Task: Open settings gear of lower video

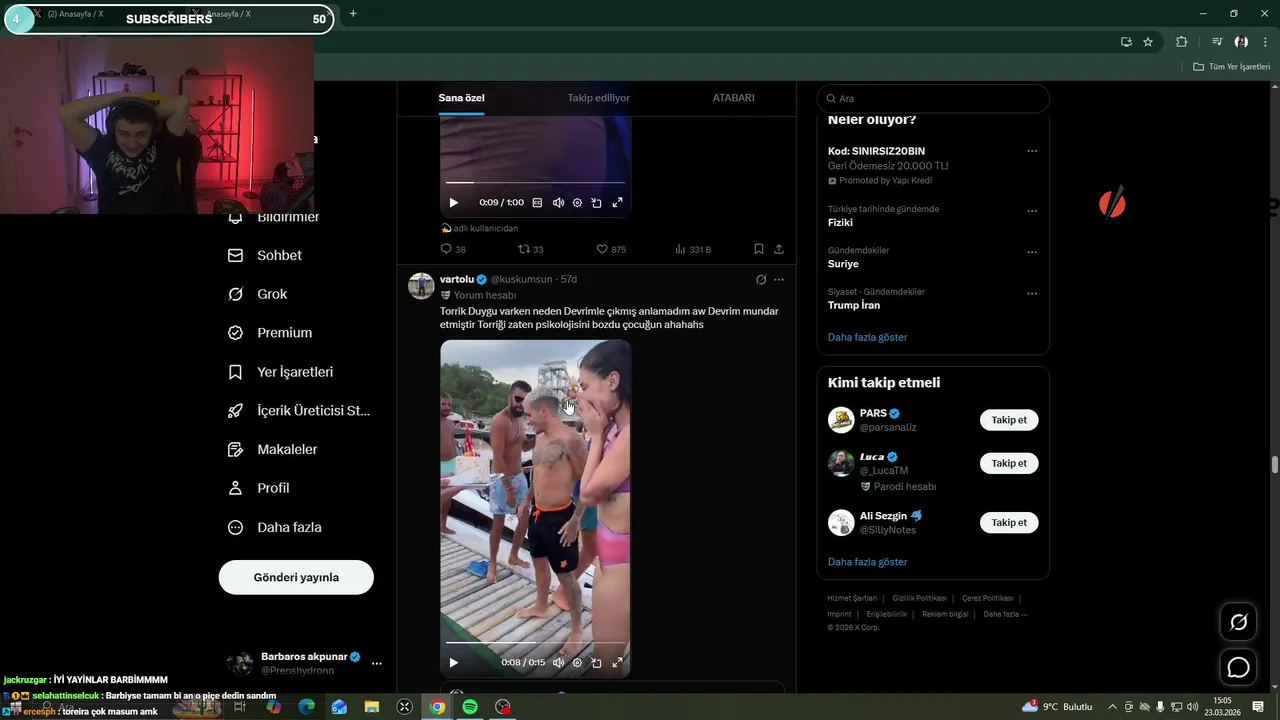Action: point(577,662)
